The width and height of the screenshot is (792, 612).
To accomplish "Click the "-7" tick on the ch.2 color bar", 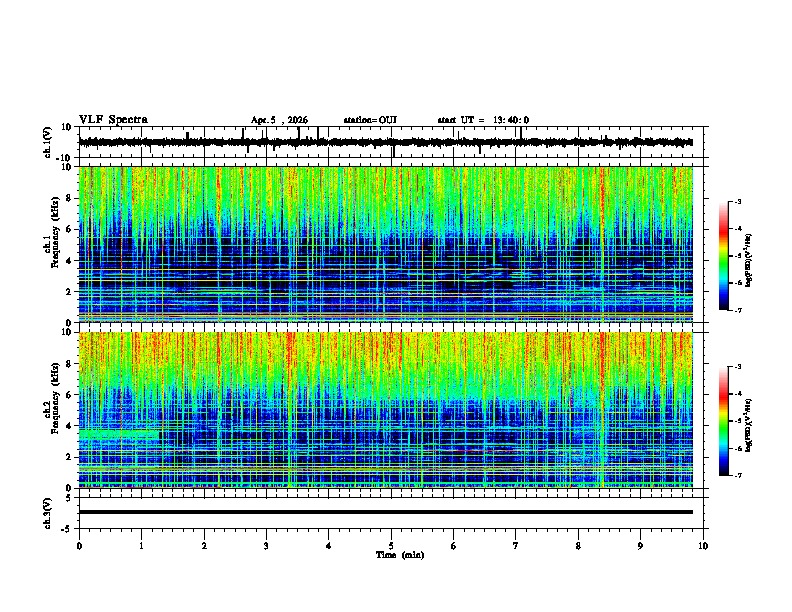I will 737,476.
